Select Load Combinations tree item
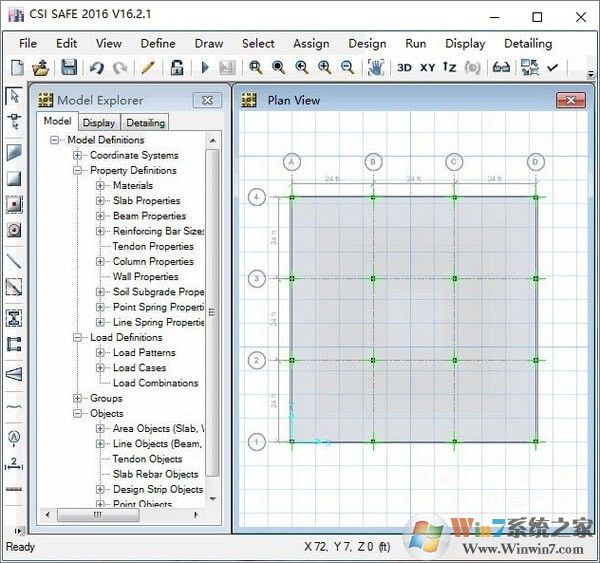The height and width of the screenshot is (563, 600). (x=156, y=383)
